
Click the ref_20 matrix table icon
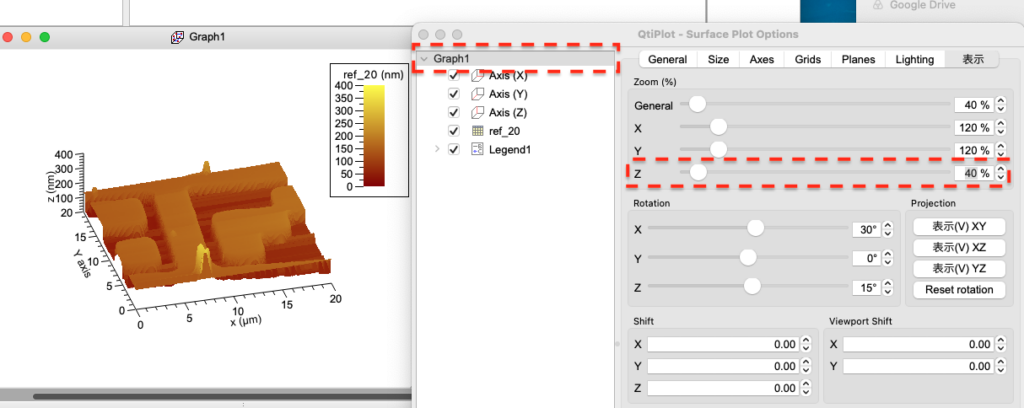(x=477, y=131)
